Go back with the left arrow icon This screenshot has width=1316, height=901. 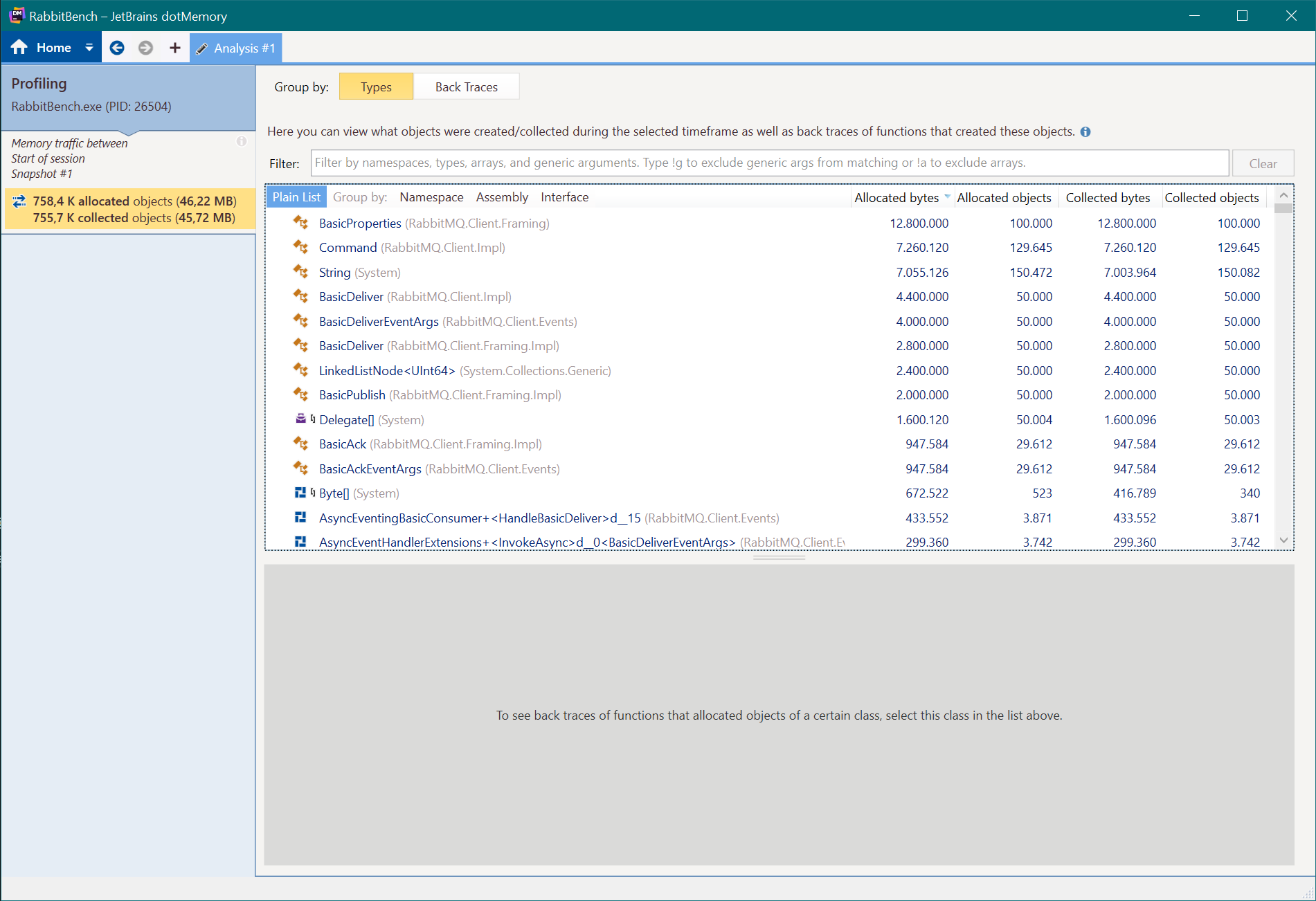[x=117, y=47]
